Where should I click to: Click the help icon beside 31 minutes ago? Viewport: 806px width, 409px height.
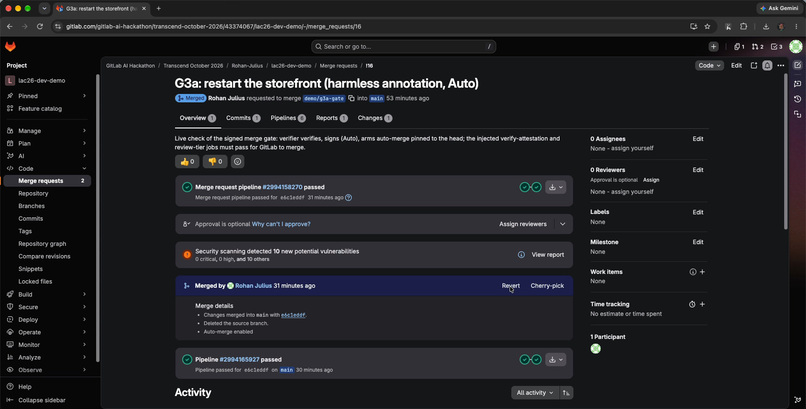pos(349,197)
